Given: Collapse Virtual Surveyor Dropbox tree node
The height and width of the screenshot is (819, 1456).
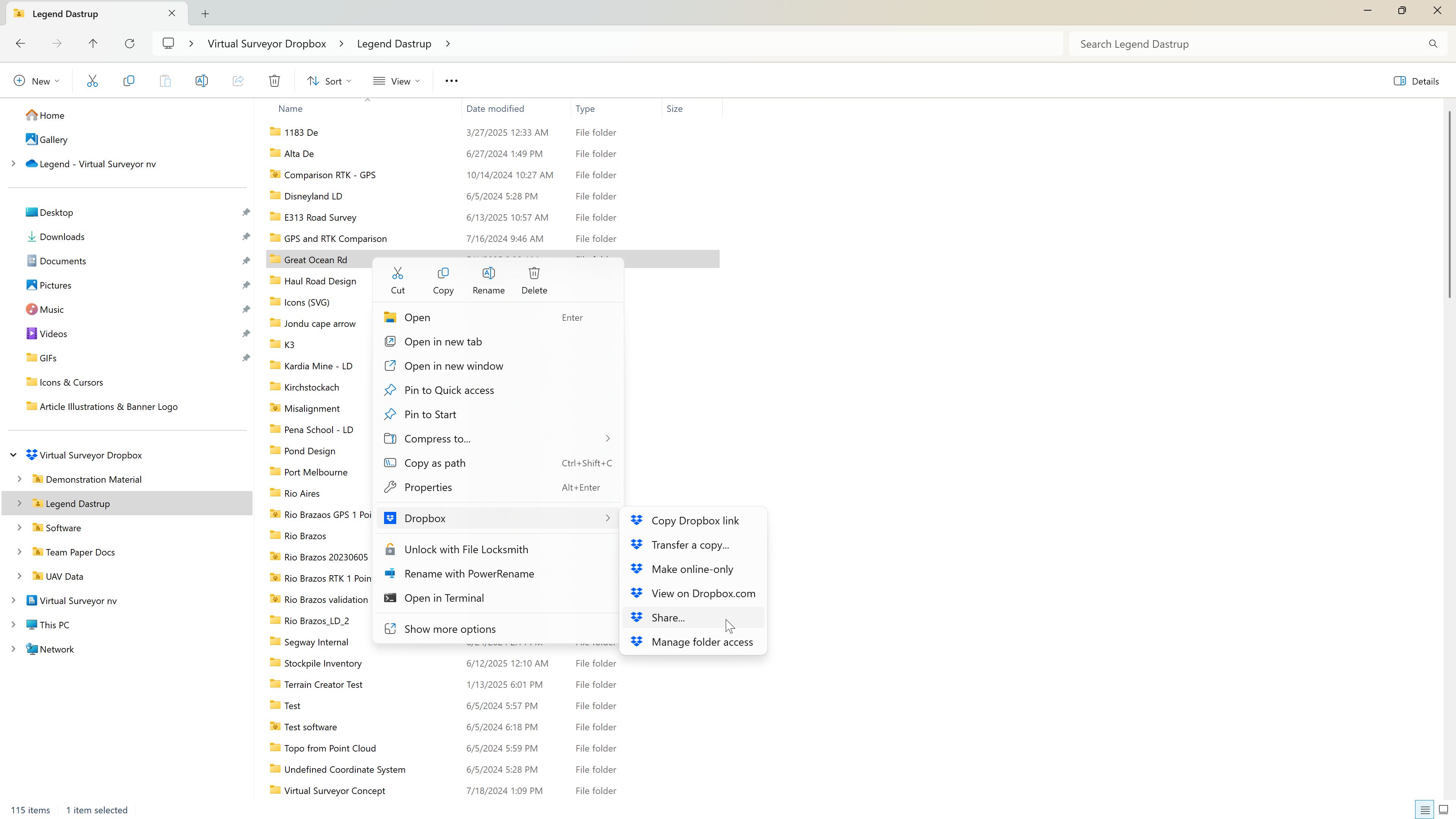Looking at the screenshot, I should coord(13,455).
